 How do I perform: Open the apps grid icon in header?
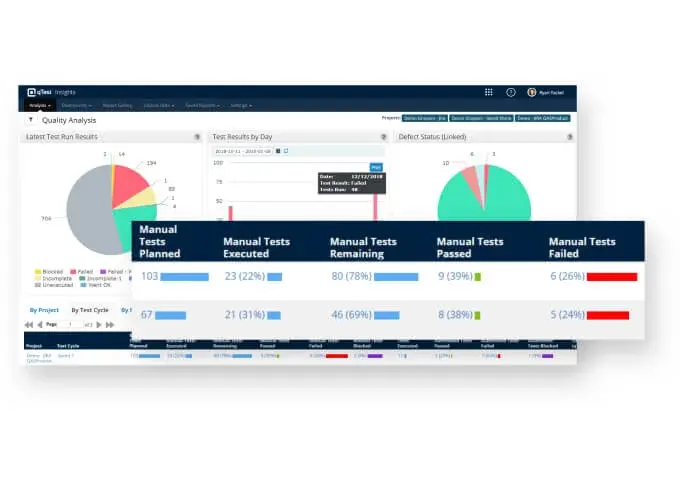tap(488, 92)
